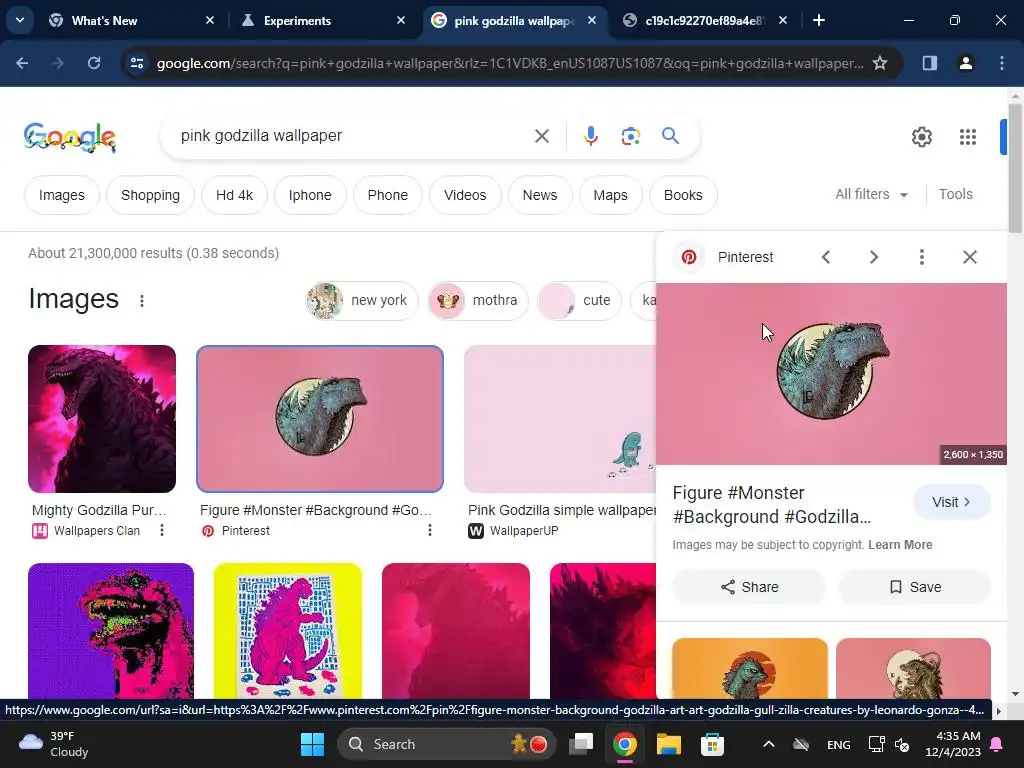Search by image with Lens icon
Image resolution: width=1024 pixels, height=768 pixels.
[630, 136]
